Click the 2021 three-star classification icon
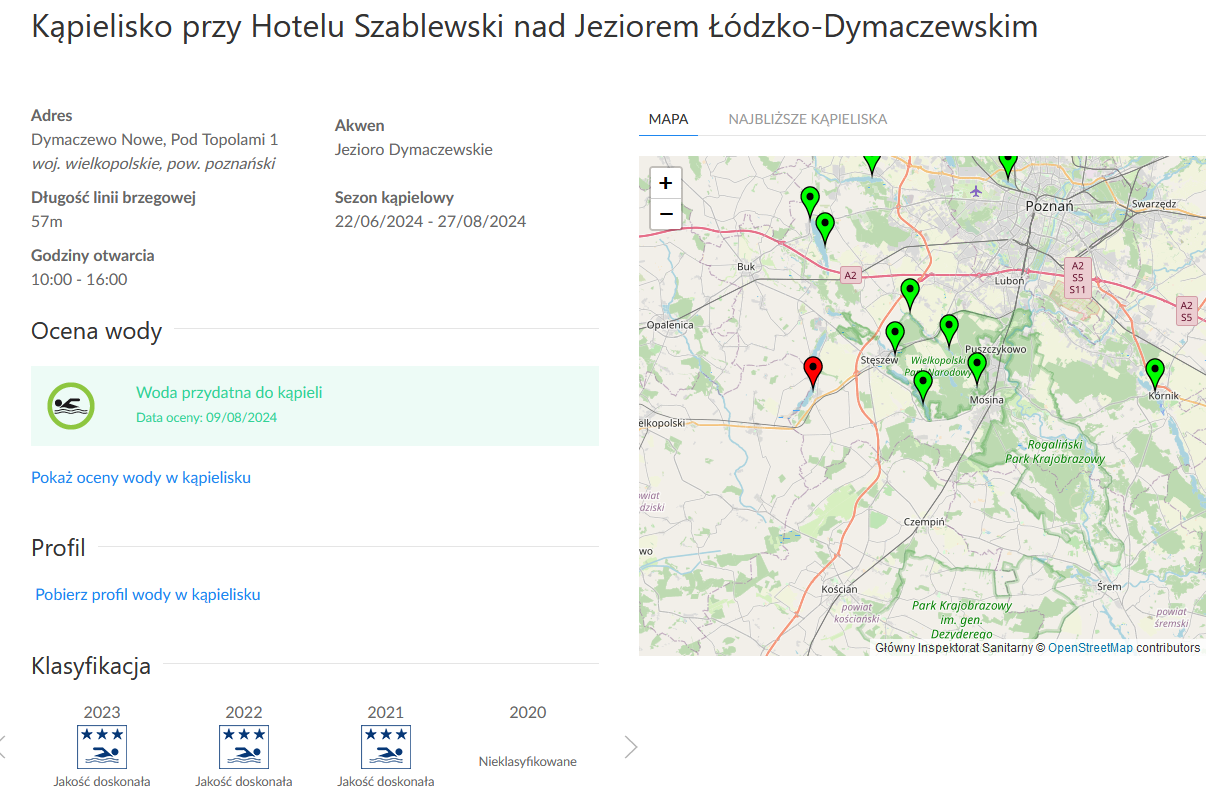Image resolution: width=1231 pixels, height=805 pixels. pyautogui.click(x=386, y=747)
